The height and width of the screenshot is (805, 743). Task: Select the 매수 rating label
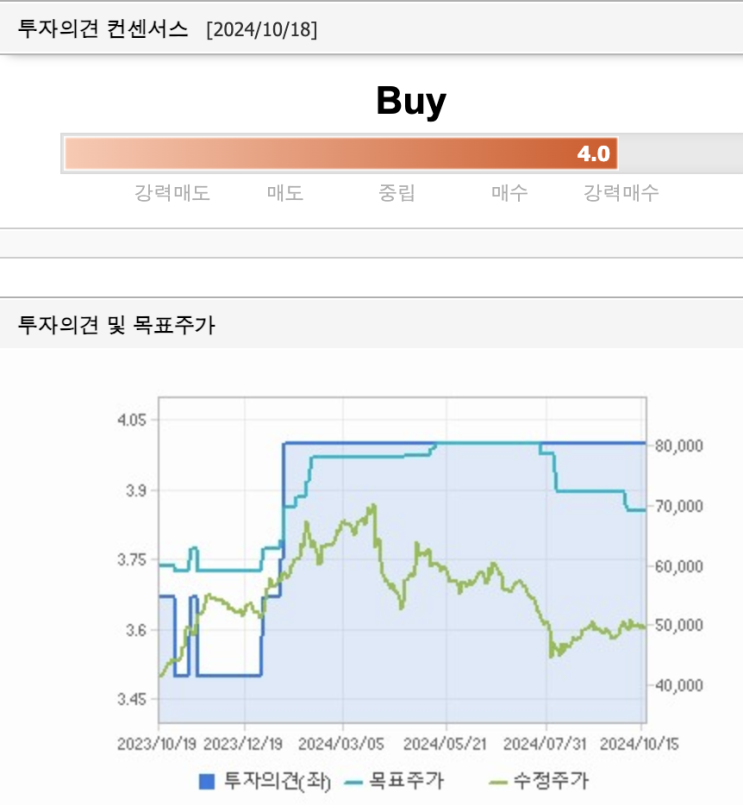[x=509, y=193]
